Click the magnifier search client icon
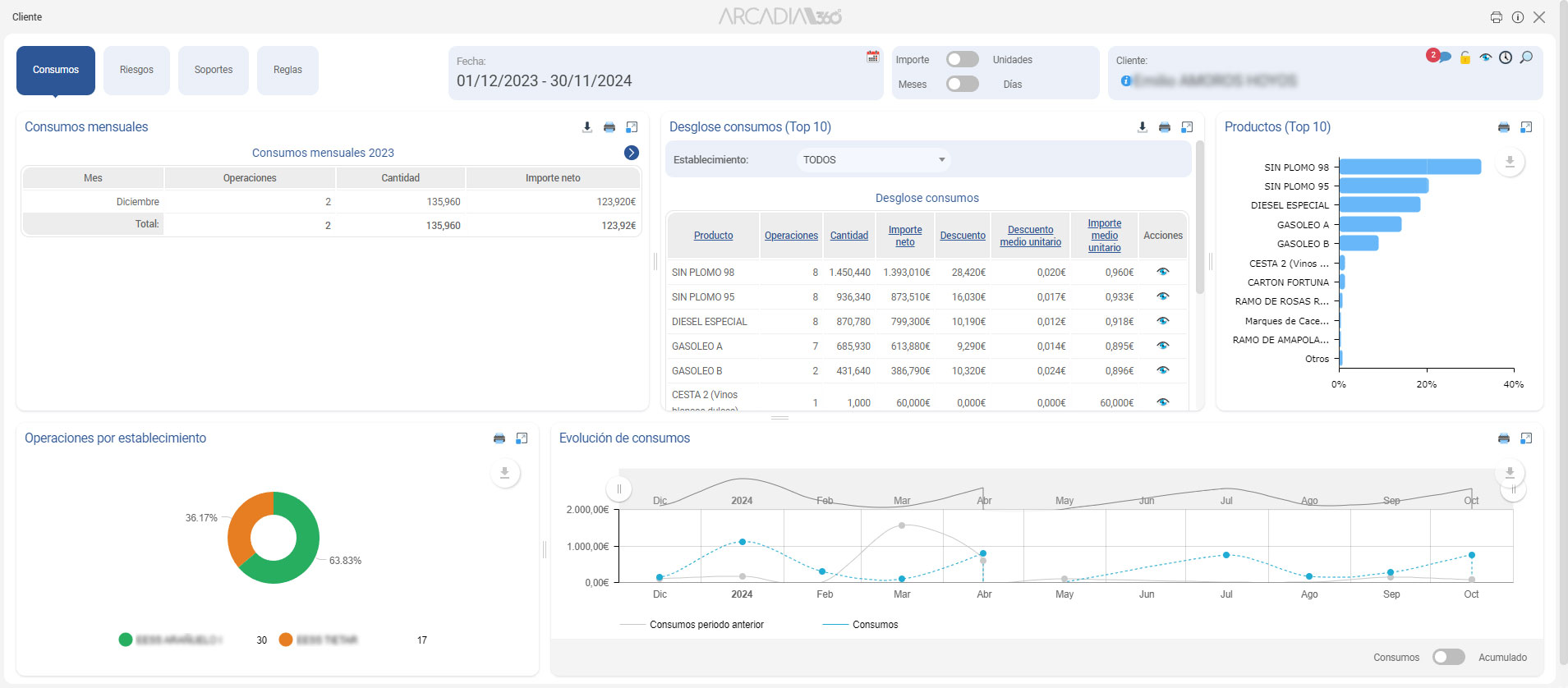Screen dimensions: 1568x688 click(1526, 57)
